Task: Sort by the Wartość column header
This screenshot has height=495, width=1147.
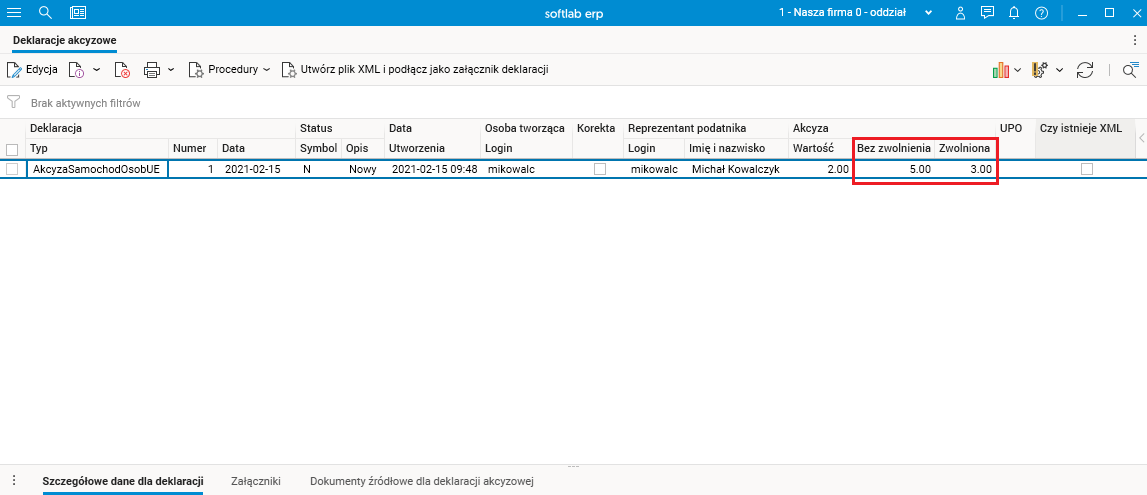Action: point(820,148)
